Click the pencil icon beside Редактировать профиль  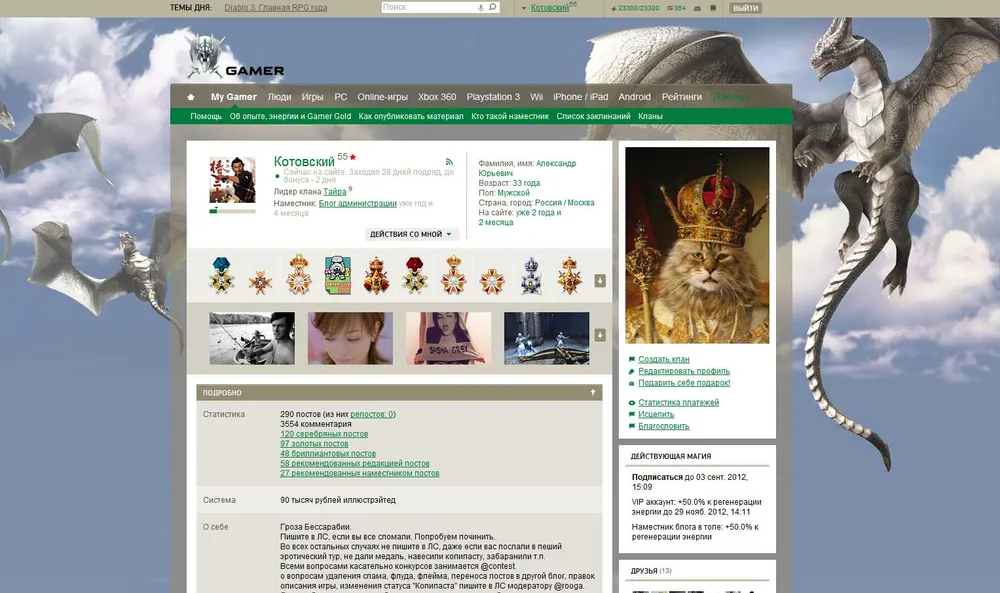(x=632, y=371)
